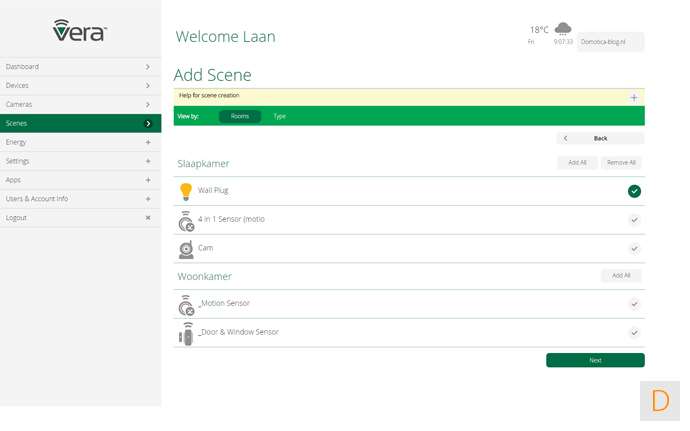Click the _Door & Window Sensor icon
690x431 pixels.
[186, 334]
